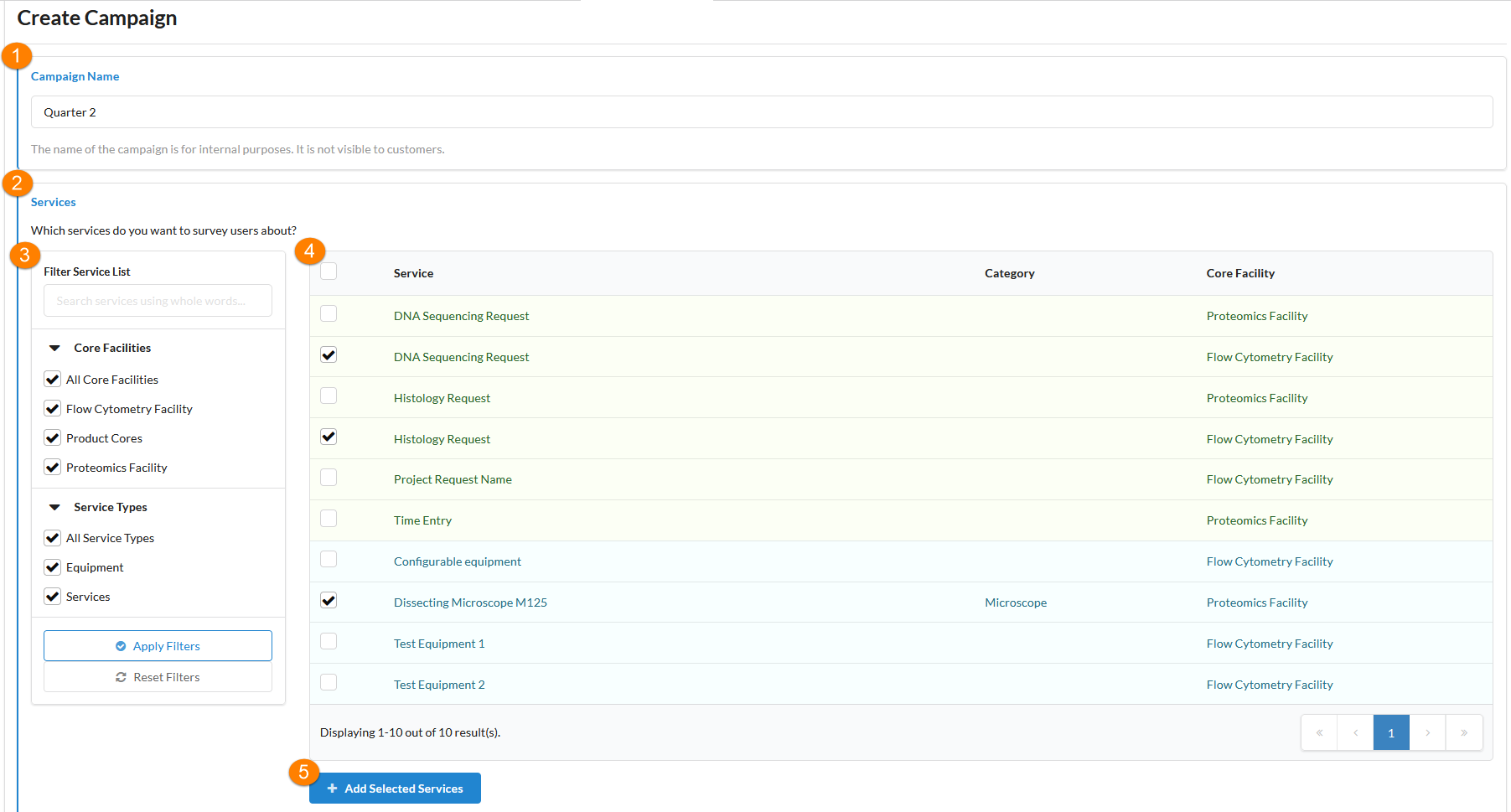Click the next page chevron icon
The height and width of the screenshot is (812, 1511).
click(1427, 732)
